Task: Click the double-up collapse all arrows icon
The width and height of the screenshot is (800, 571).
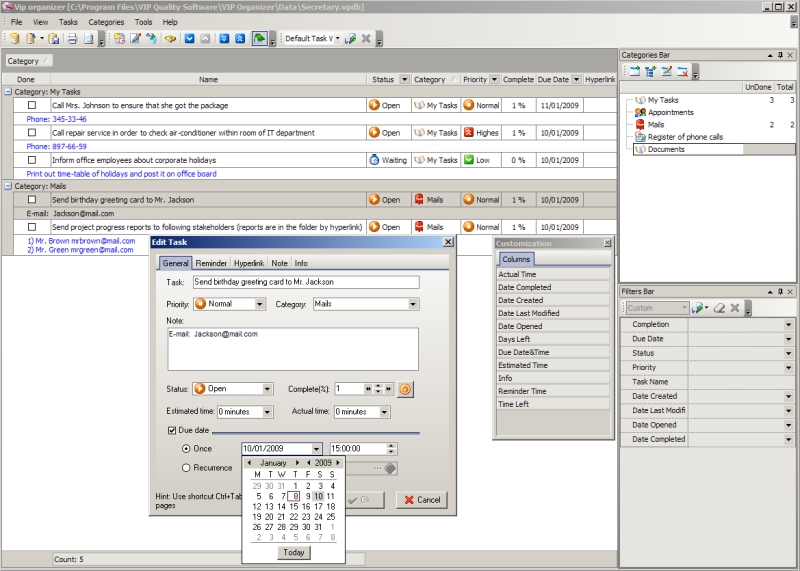Action: click(x=240, y=39)
